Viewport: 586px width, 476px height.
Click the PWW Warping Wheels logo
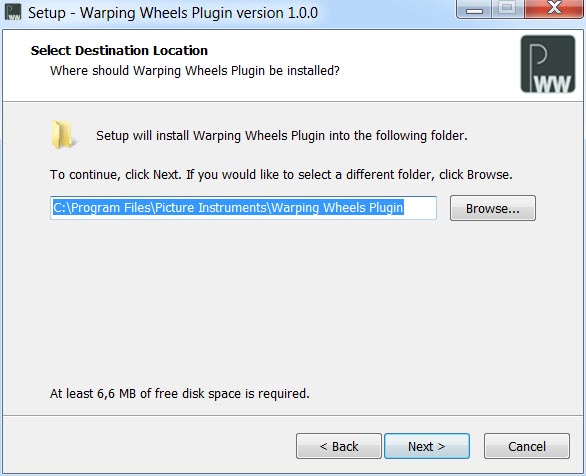point(548,64)
